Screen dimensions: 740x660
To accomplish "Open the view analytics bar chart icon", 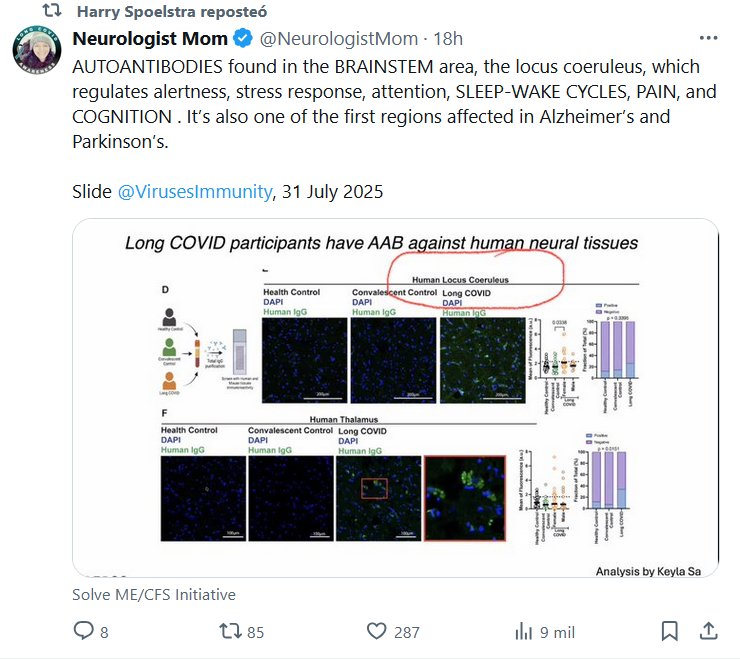I will [x=523, y=631].
